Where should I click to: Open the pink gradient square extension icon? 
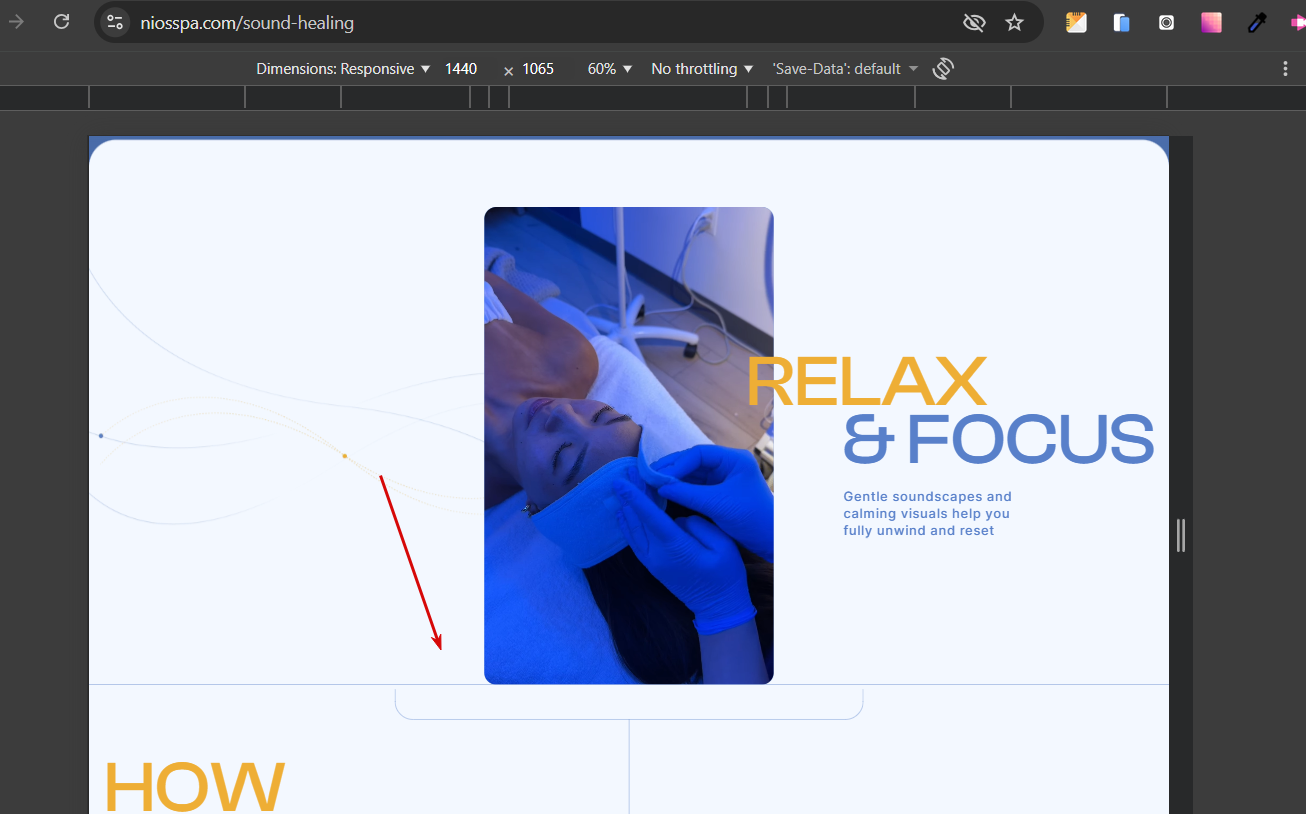(1211, 22)
